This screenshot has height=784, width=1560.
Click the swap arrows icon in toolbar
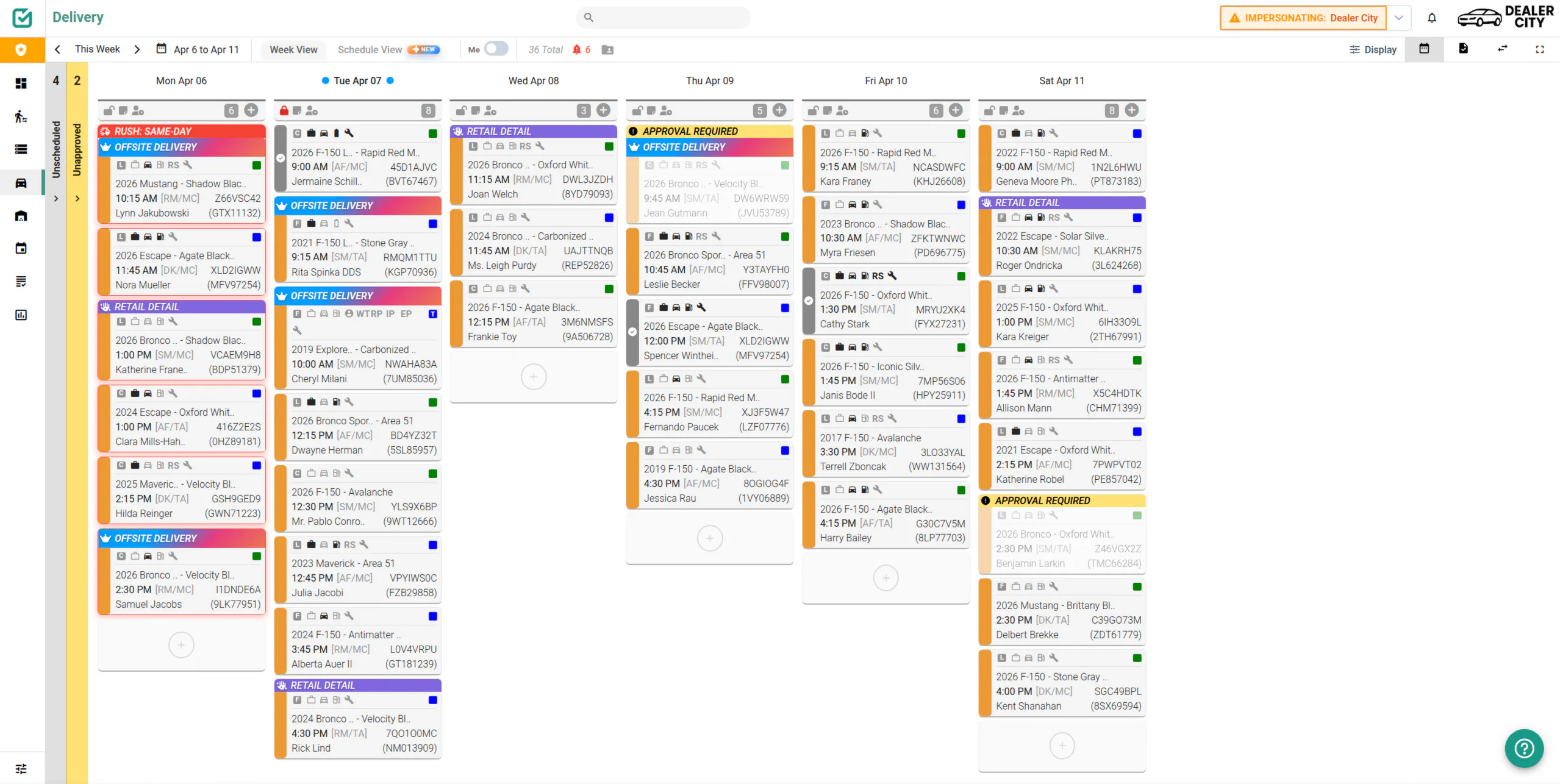coord(1502,49)
